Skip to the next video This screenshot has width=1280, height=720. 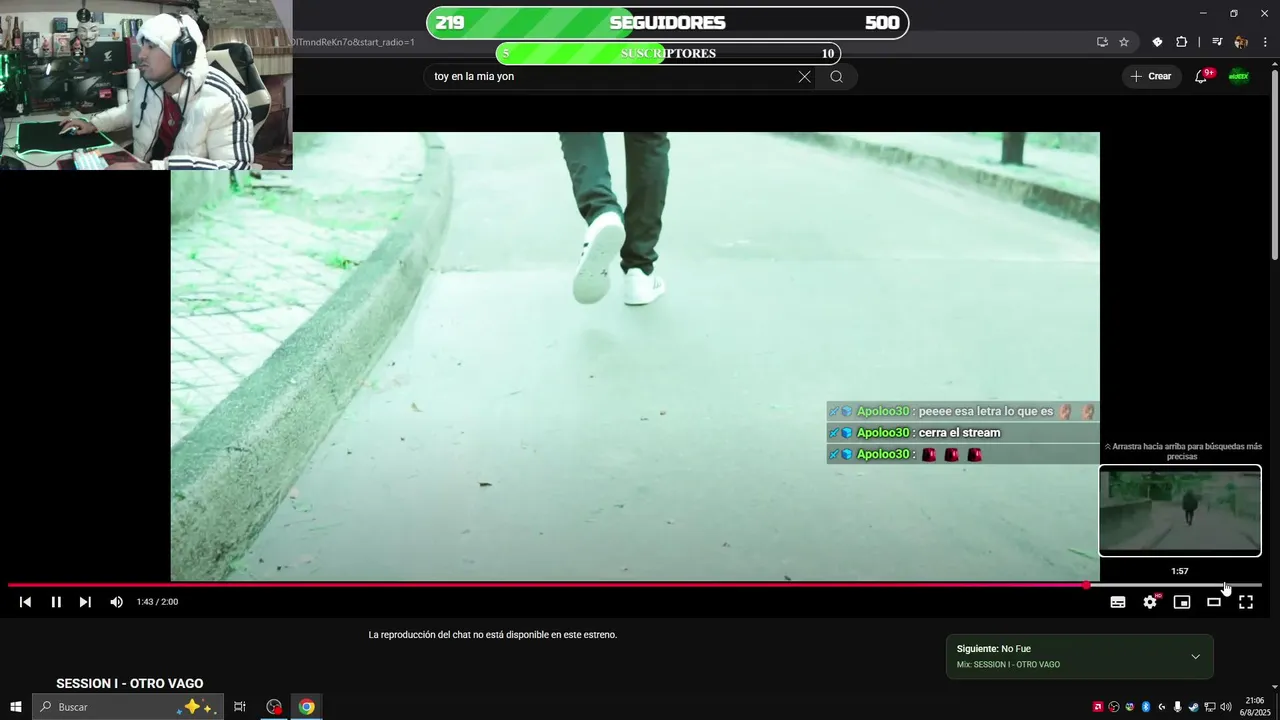pos(85,602)
